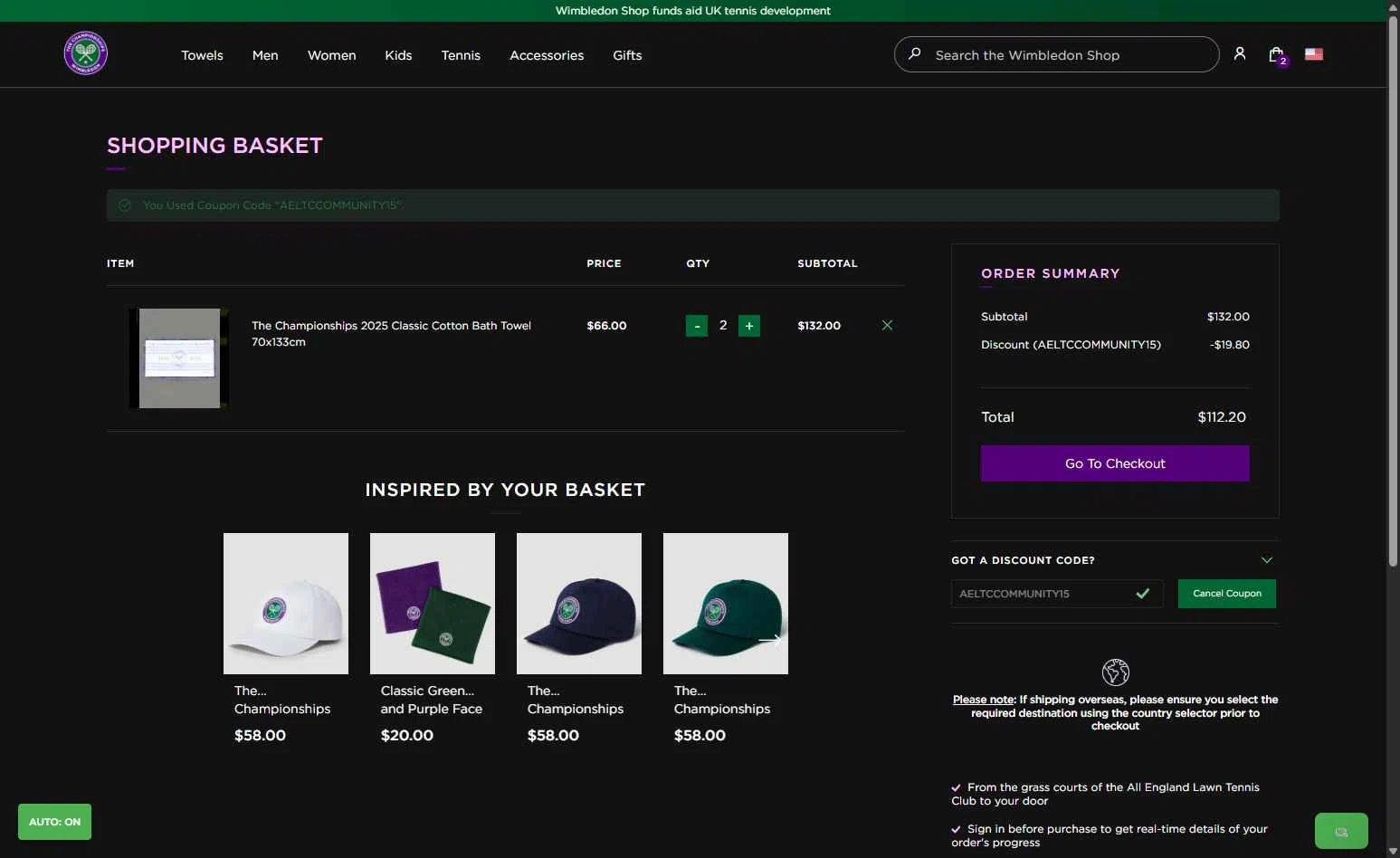Open the Towels menu
Screen dimensions: 1400x858
[x=202, y=55]
